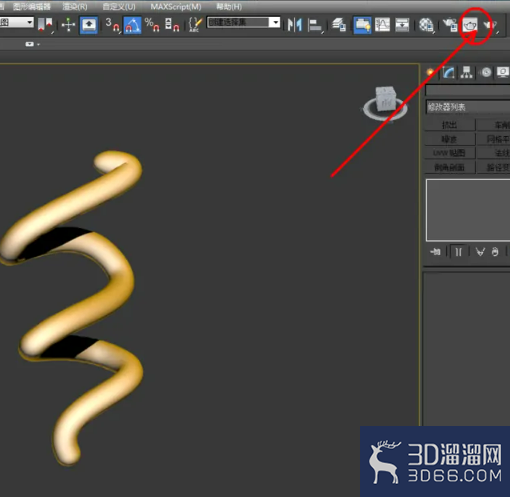Toggle the Angle Snap button
This screenshot has width=510, height=497.
(x=132, y=25)
